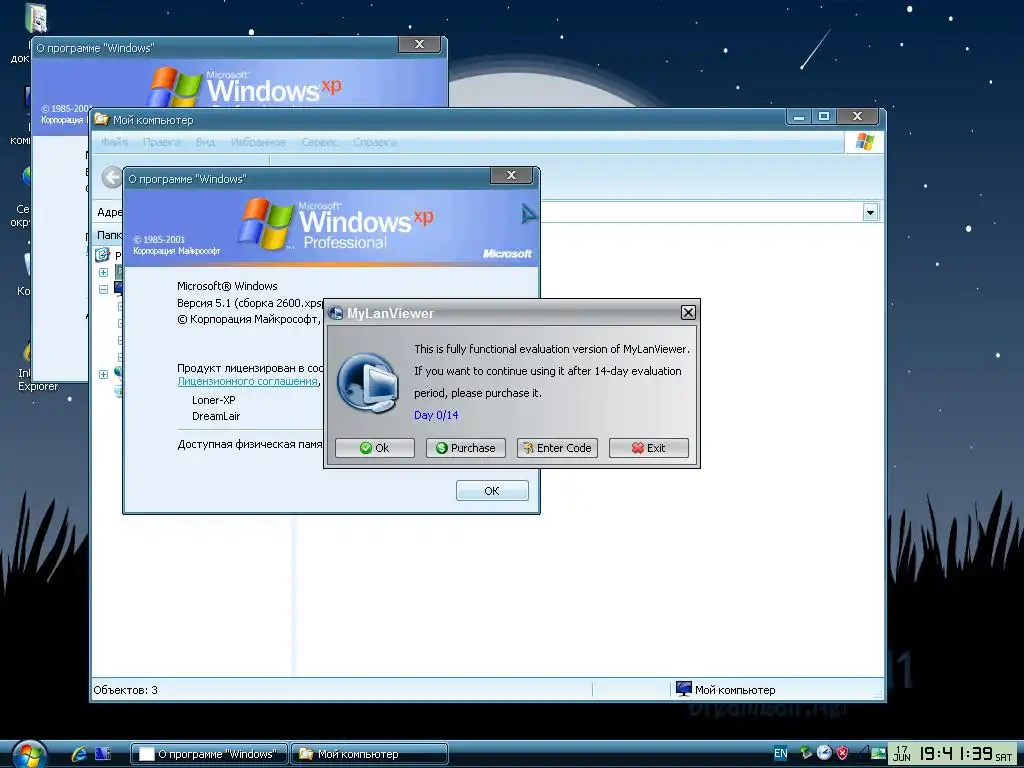The width and height of the screenshot is (1024, 768).
Task: Click the folder icon in the Мой компьютер title bar
Action: [x=101, y=120]
